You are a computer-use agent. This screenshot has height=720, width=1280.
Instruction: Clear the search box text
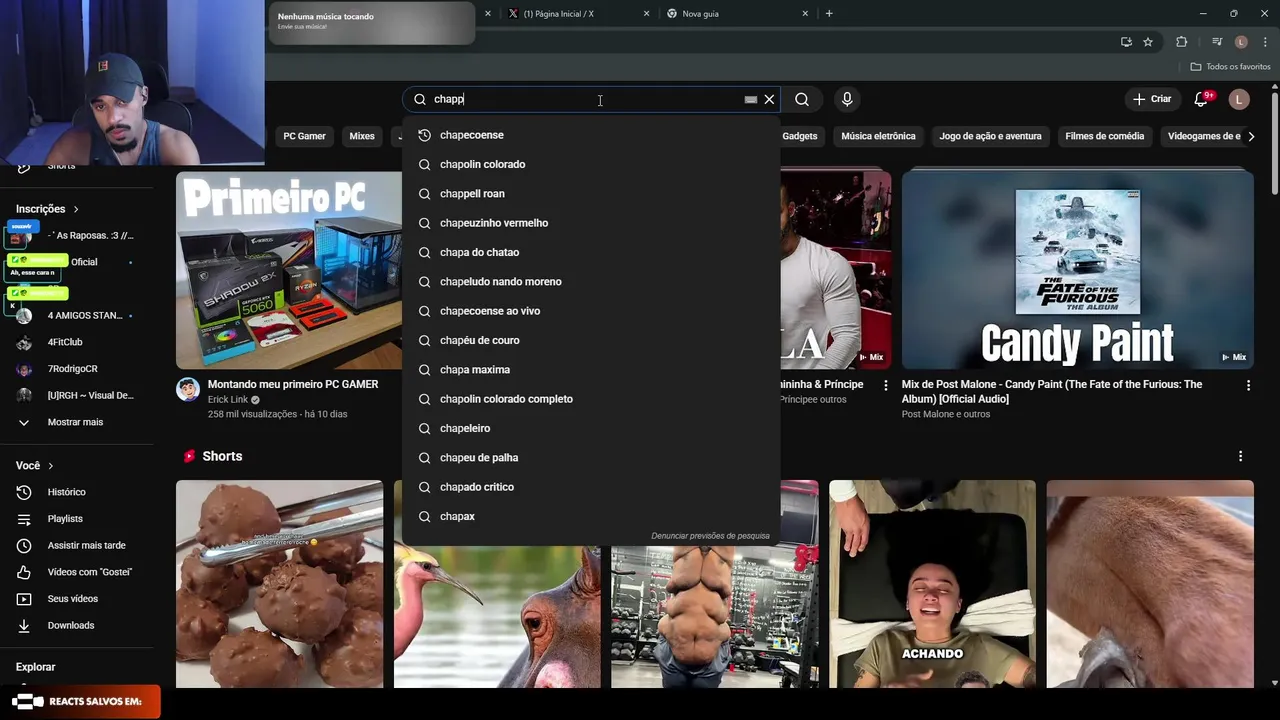point(769,99)
